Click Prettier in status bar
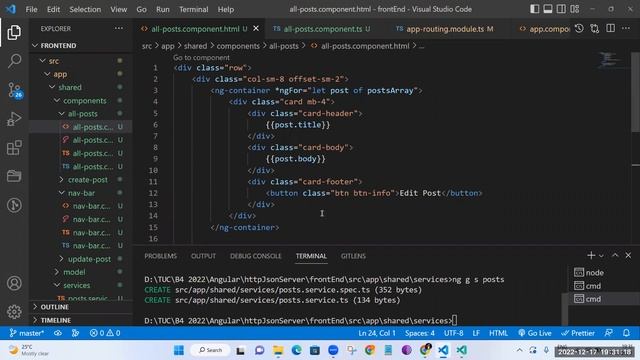 (578, 333)
